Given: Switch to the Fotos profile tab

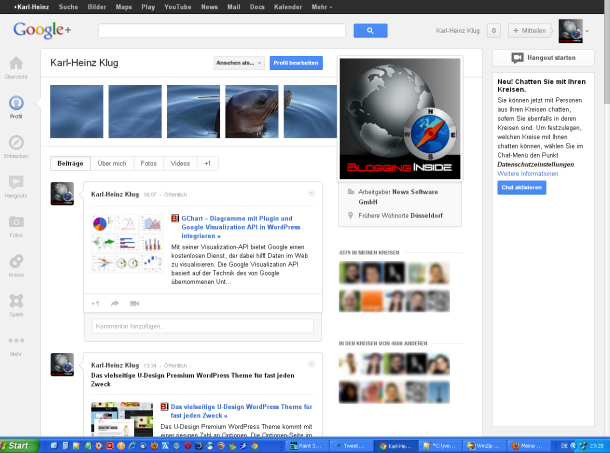Looking at the screenshot, I should 149,163.
